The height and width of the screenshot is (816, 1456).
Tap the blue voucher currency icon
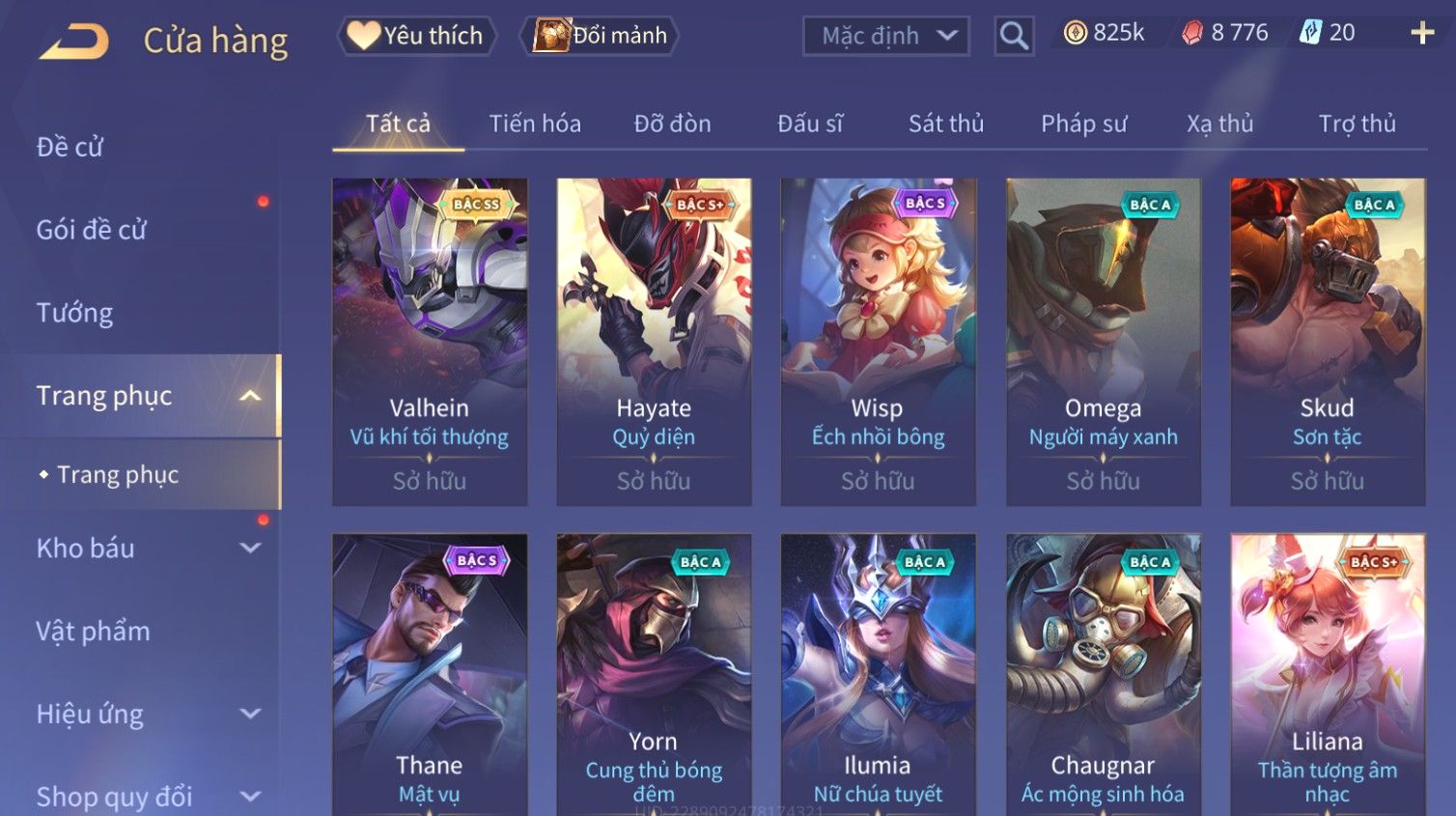(x=1310, y=33)
